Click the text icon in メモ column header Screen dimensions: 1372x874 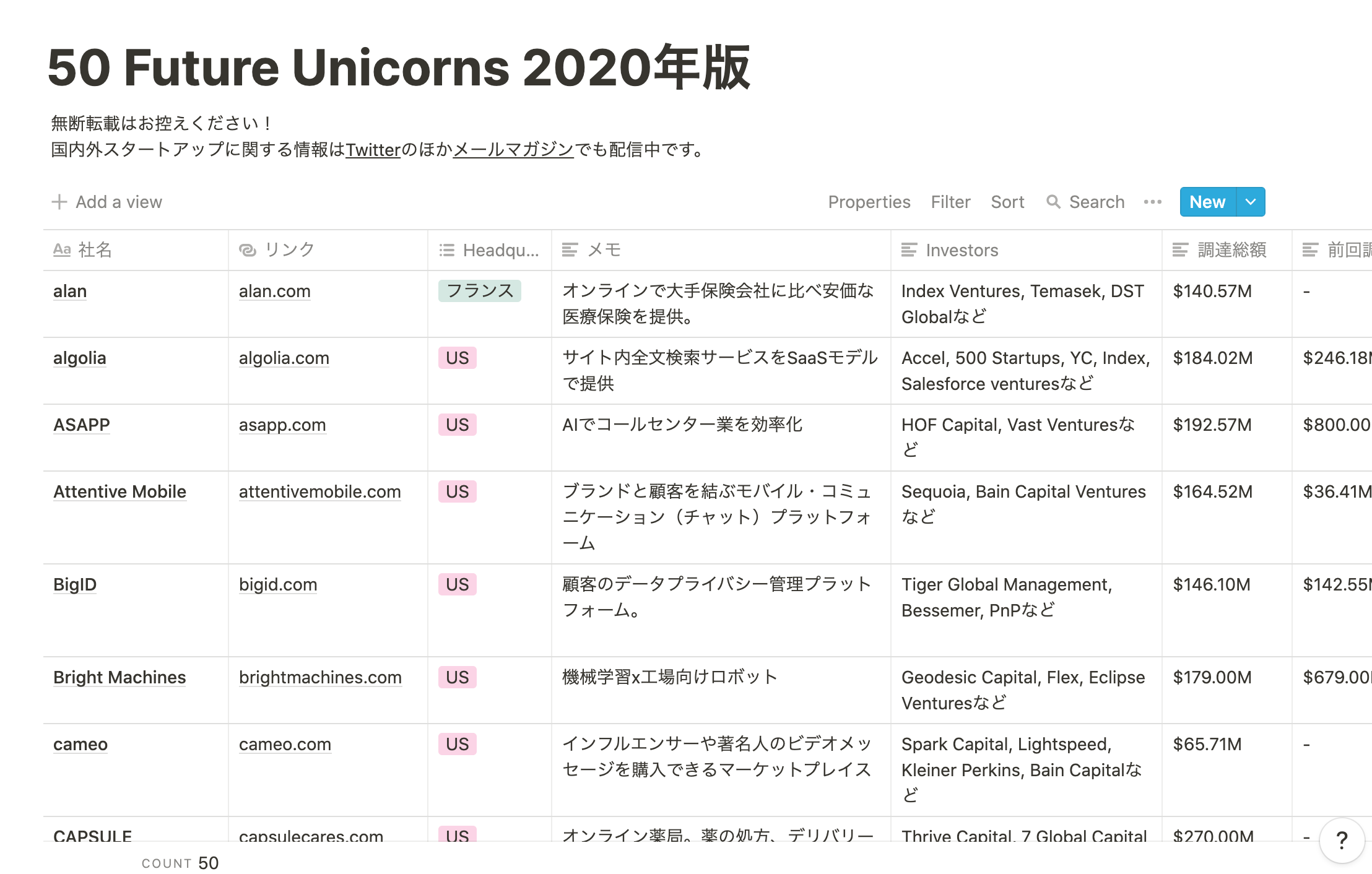[570, 250]
